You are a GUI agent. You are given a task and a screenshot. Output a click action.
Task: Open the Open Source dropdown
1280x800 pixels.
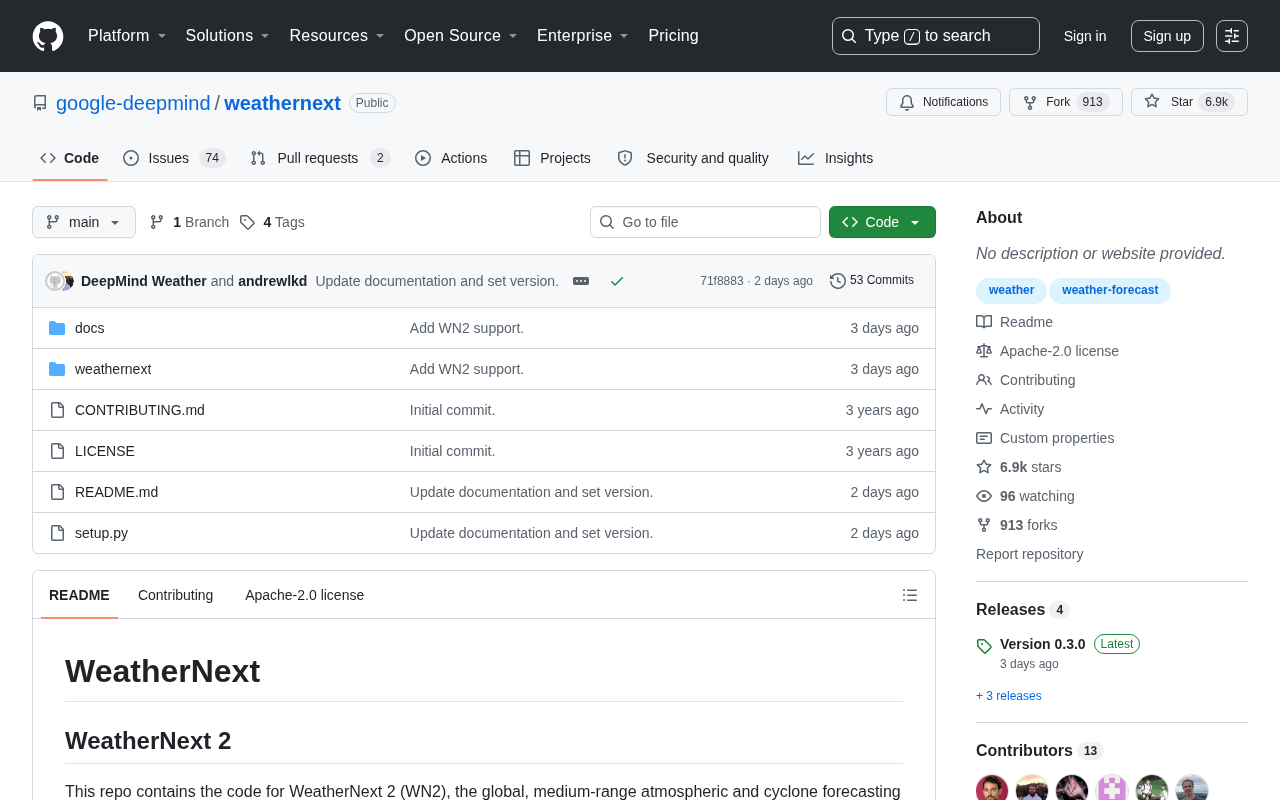(461, 36)
